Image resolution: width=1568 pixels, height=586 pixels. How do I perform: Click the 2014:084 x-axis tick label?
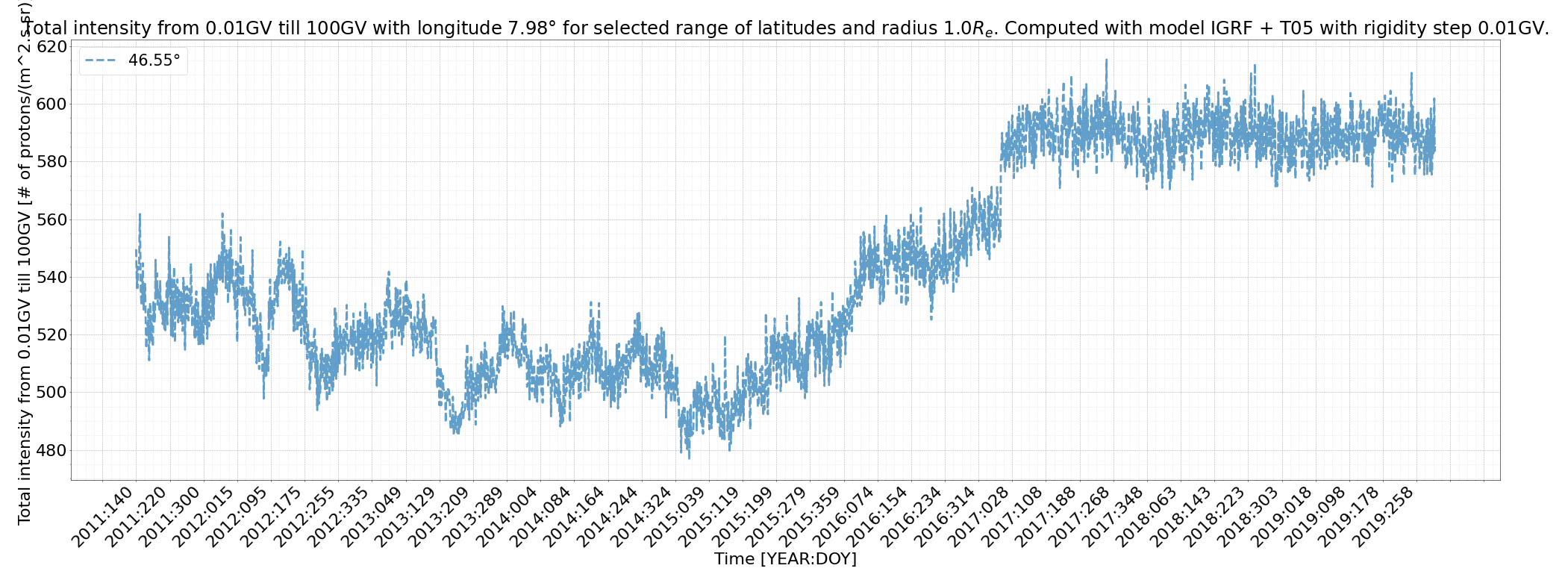[541, 516]
